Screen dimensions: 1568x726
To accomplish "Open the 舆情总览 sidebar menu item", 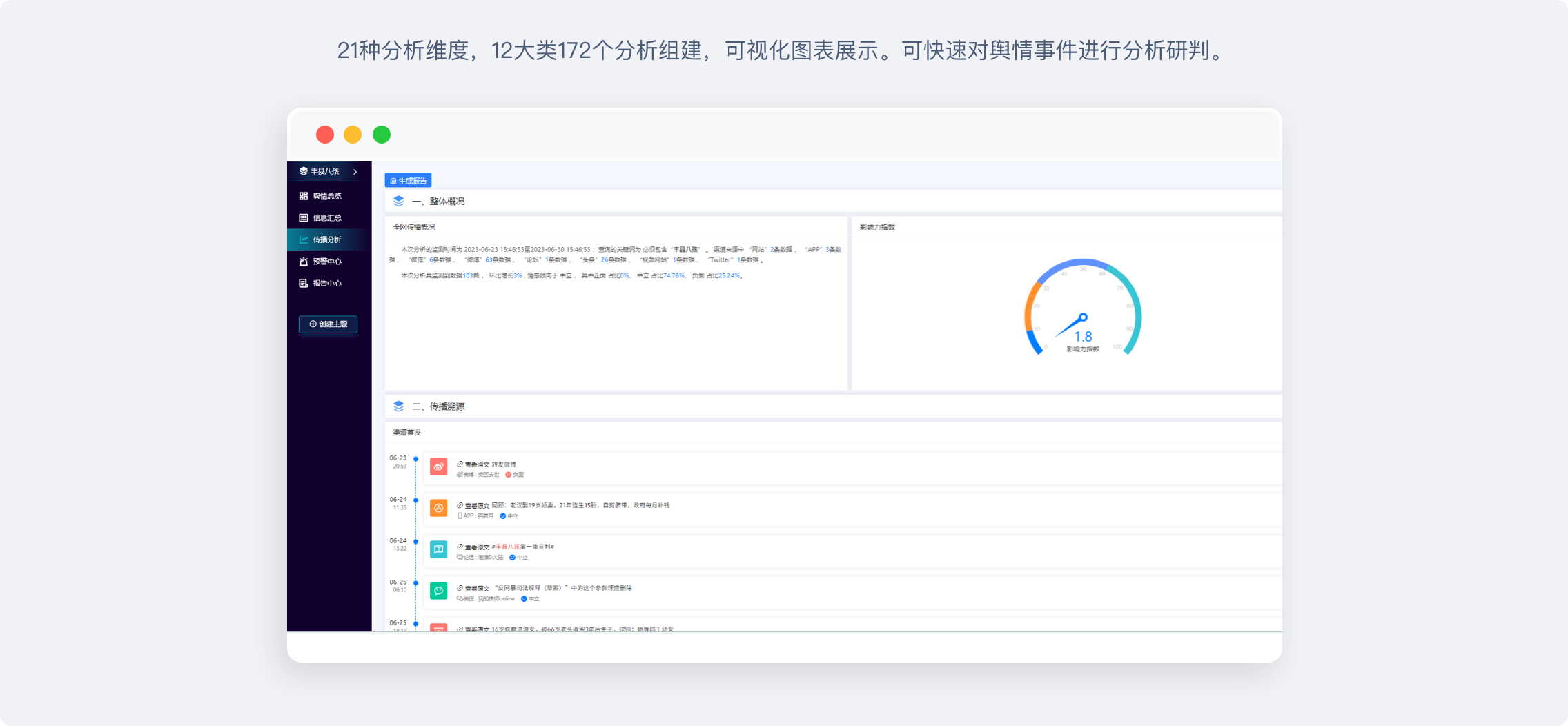I will [329, 196].
